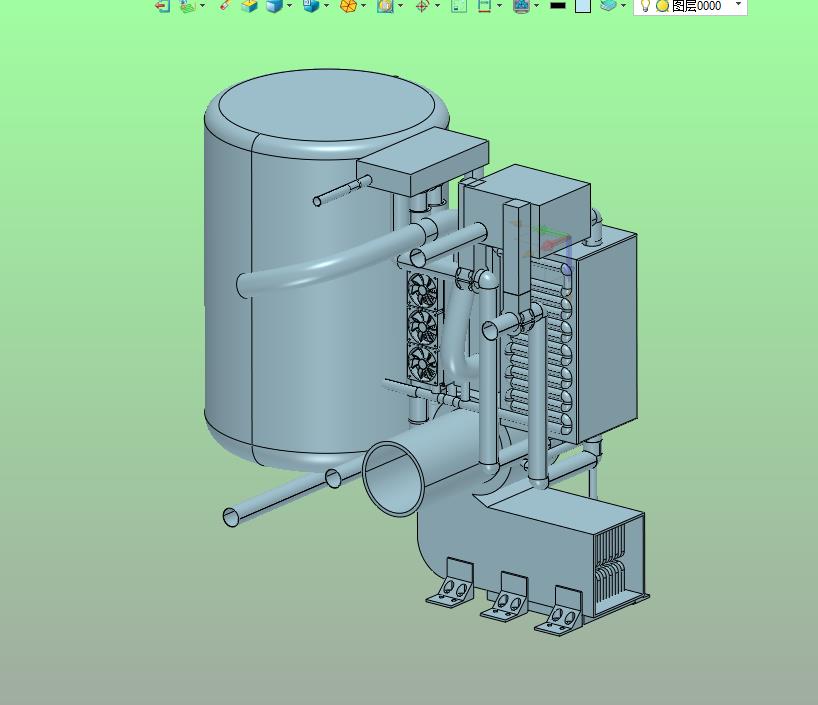Click the green document page icon
The height and width of the screenshot is (705, 818).
coord(459,6)
